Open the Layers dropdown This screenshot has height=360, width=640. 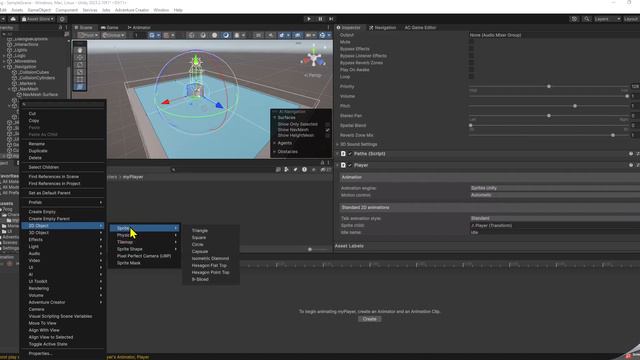[x=607, y=19]
